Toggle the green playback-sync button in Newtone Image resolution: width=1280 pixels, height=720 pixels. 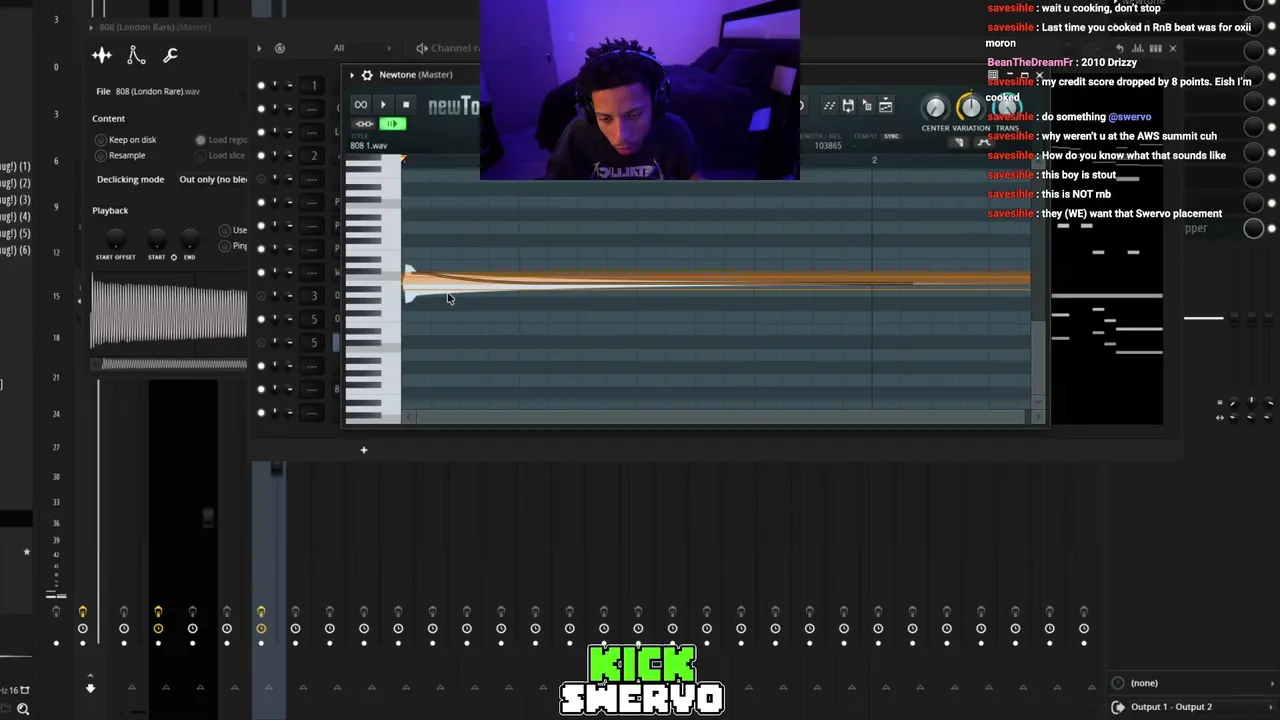coord(392,124)
